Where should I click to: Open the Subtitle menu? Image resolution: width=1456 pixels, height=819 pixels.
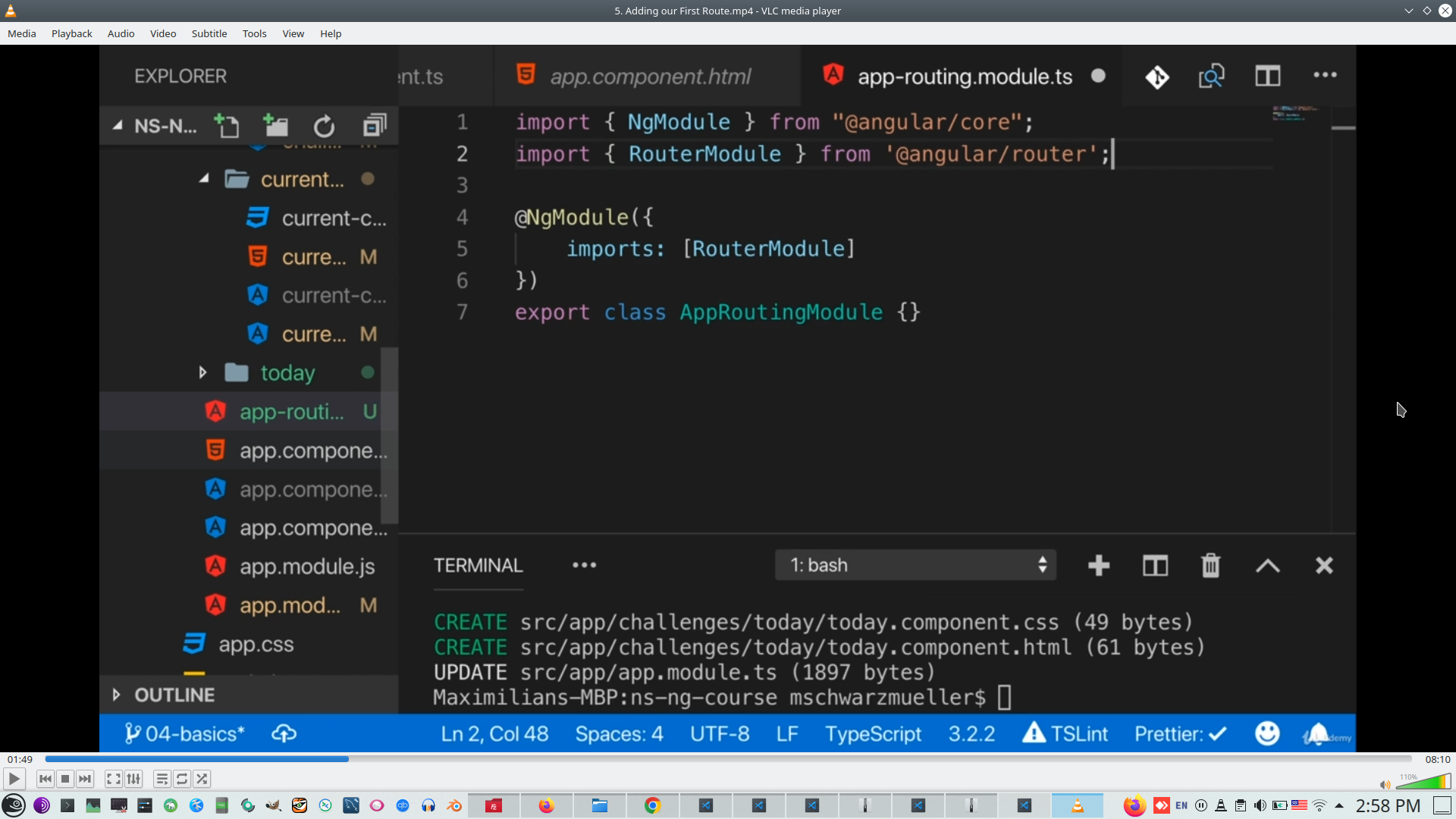pyautogui.click(x=209, y=33)
